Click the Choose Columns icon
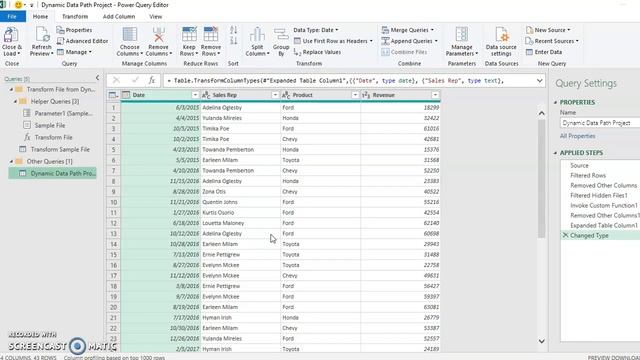This screenshot has height=360, width=640. [130, 35]
